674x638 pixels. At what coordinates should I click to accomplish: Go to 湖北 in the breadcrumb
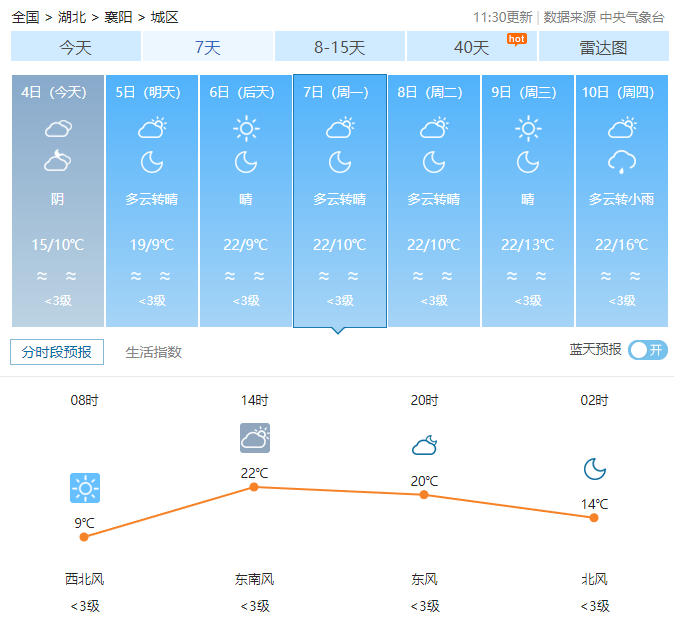pyautogui.click(x=72, y=17)
